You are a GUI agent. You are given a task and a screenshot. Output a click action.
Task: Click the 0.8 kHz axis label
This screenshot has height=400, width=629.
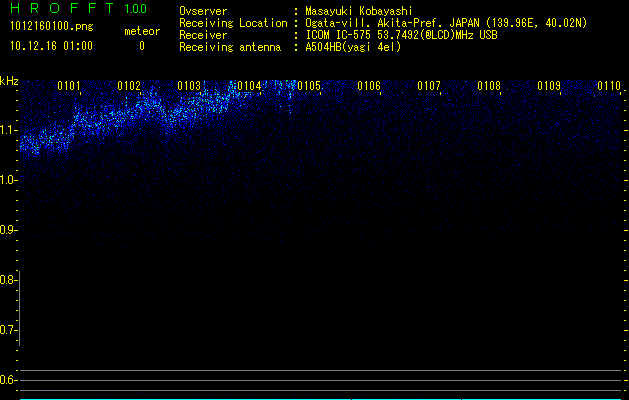[x=8, y=280]
